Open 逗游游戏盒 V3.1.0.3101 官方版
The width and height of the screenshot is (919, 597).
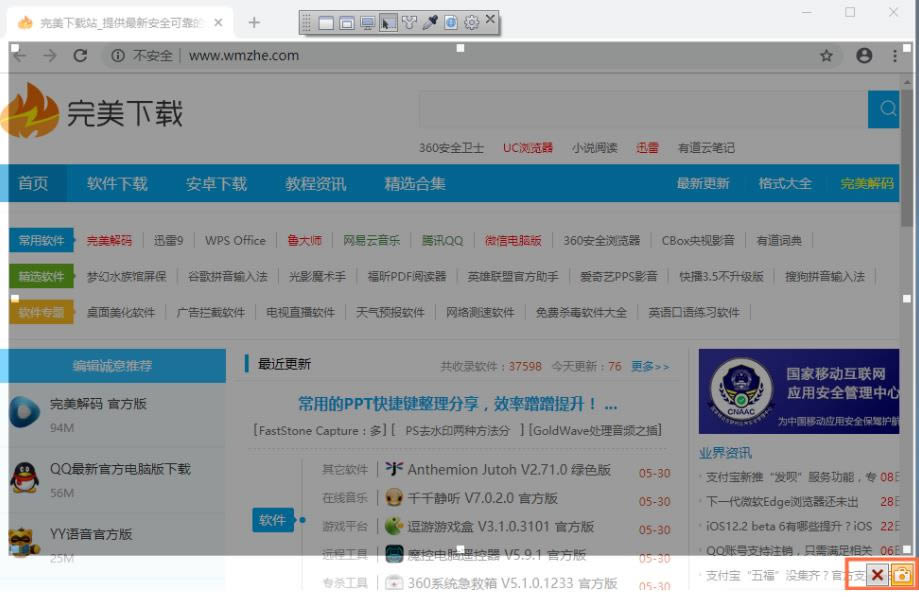click(x=501, y=526)
